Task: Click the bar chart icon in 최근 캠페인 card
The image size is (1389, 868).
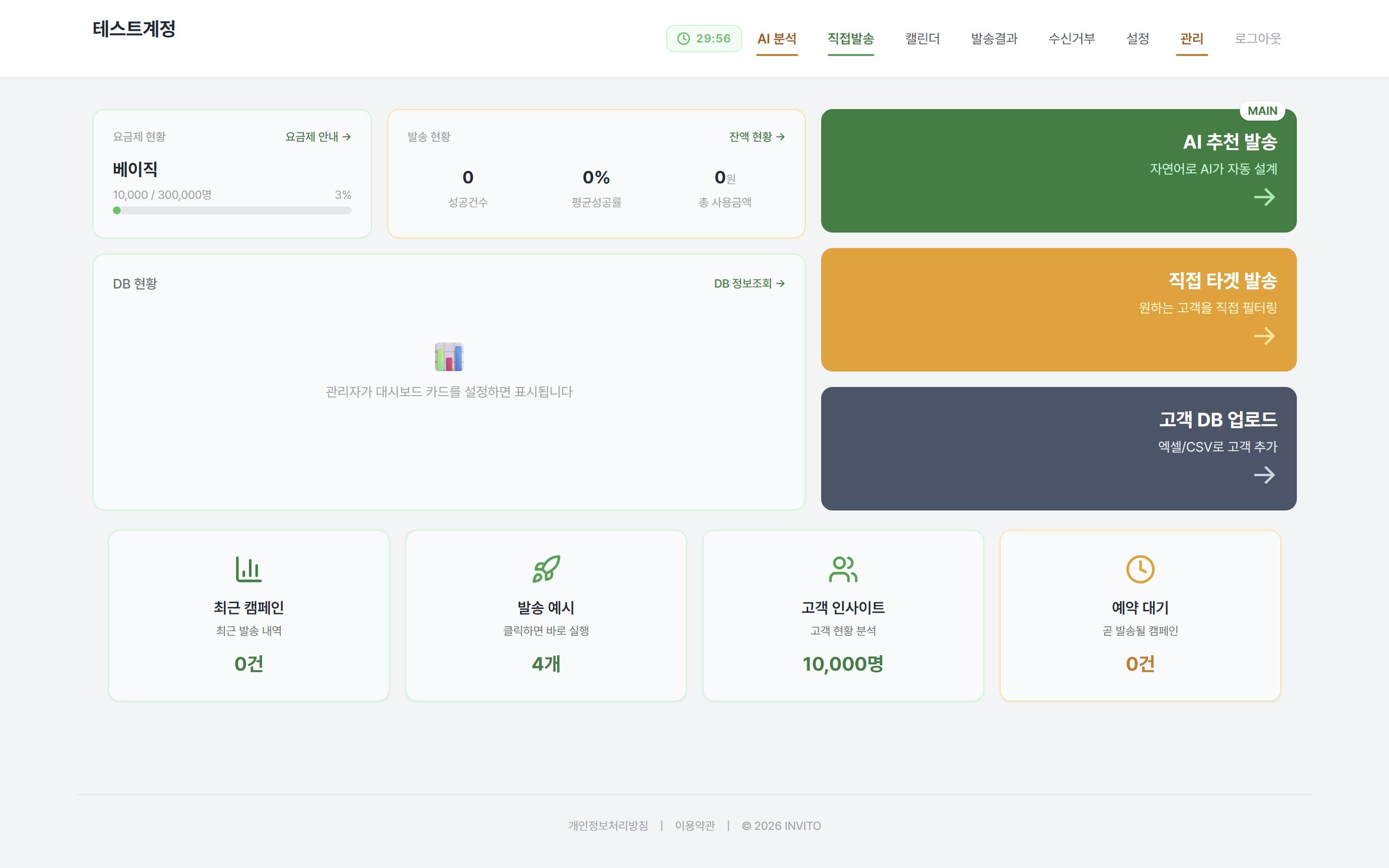Action: 248,569
